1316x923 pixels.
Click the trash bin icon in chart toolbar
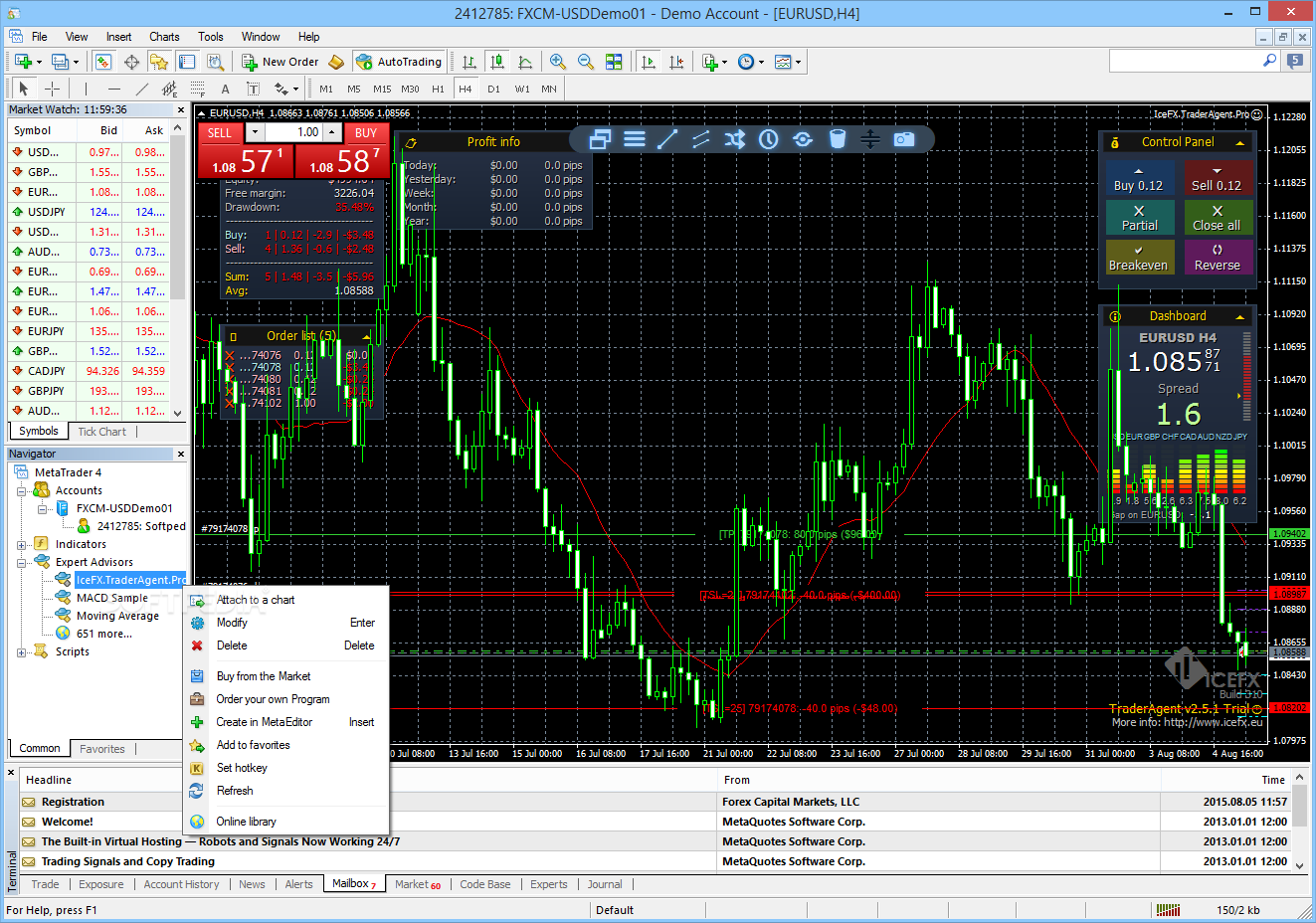click(838, 139)
